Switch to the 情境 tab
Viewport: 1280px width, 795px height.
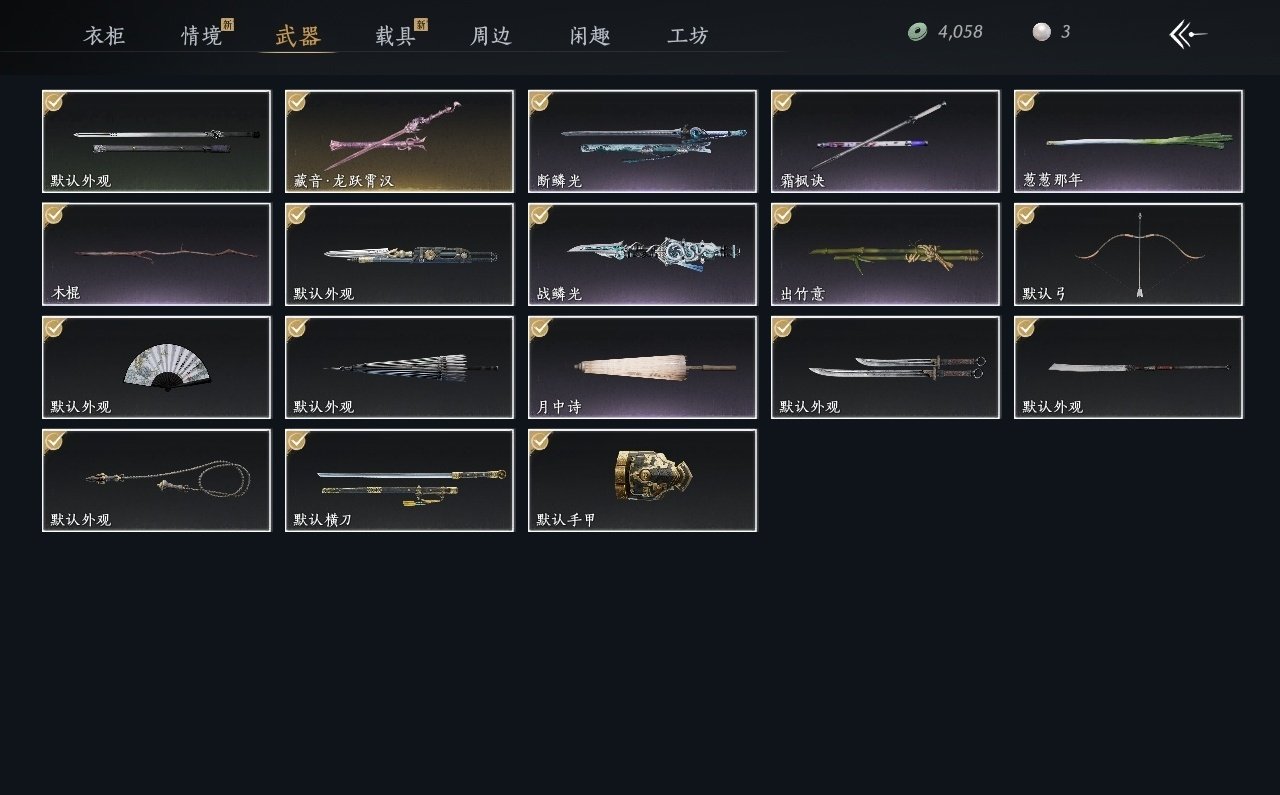point(202,36)
